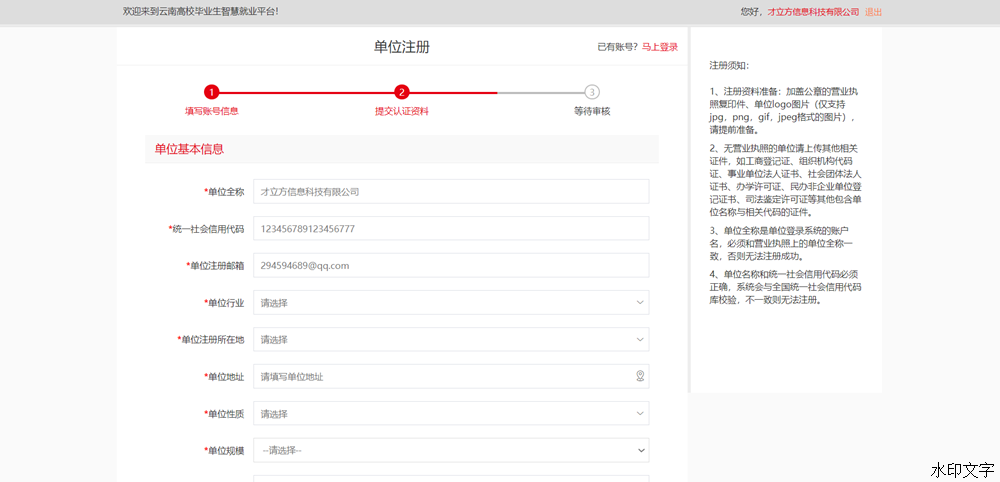Focus the 单位全称 input field
The width and height of the screenshot is (1000, 482).
[451, 192]
